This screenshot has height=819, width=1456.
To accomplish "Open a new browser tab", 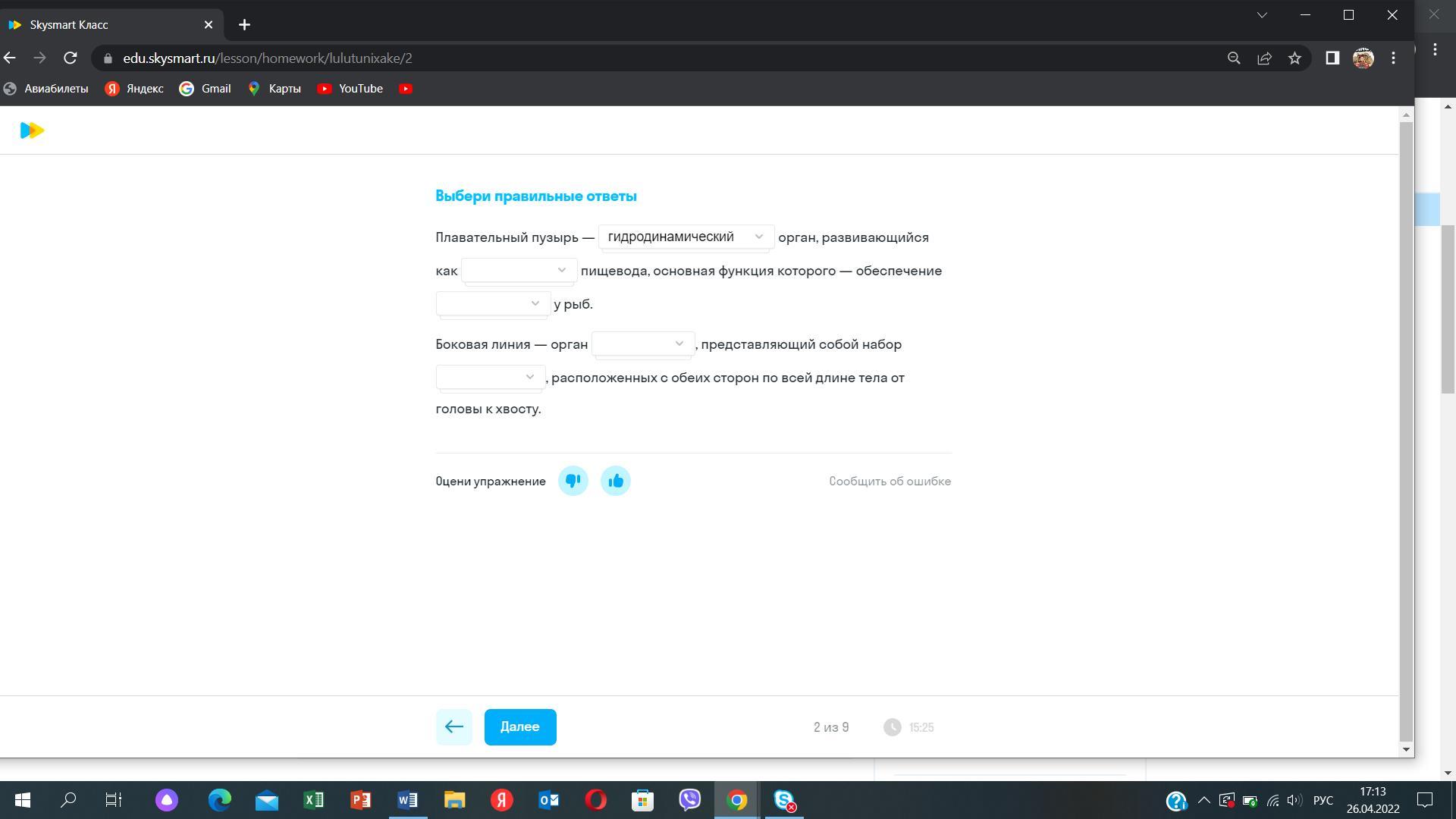I will click(244, 25).
